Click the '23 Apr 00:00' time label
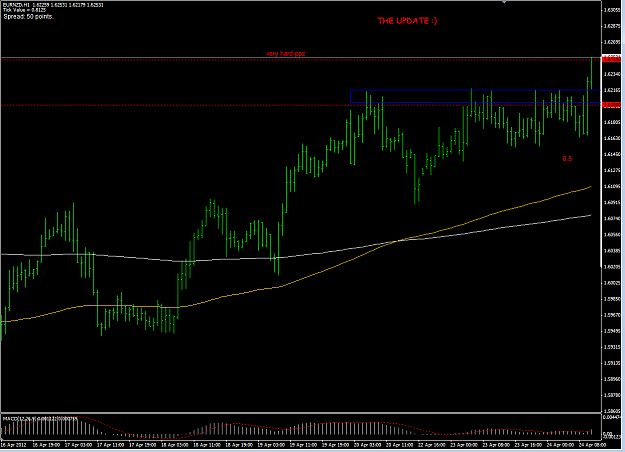The height and width of the screenshot is (452, 625). pyautogui.click(x=464, y=445)
